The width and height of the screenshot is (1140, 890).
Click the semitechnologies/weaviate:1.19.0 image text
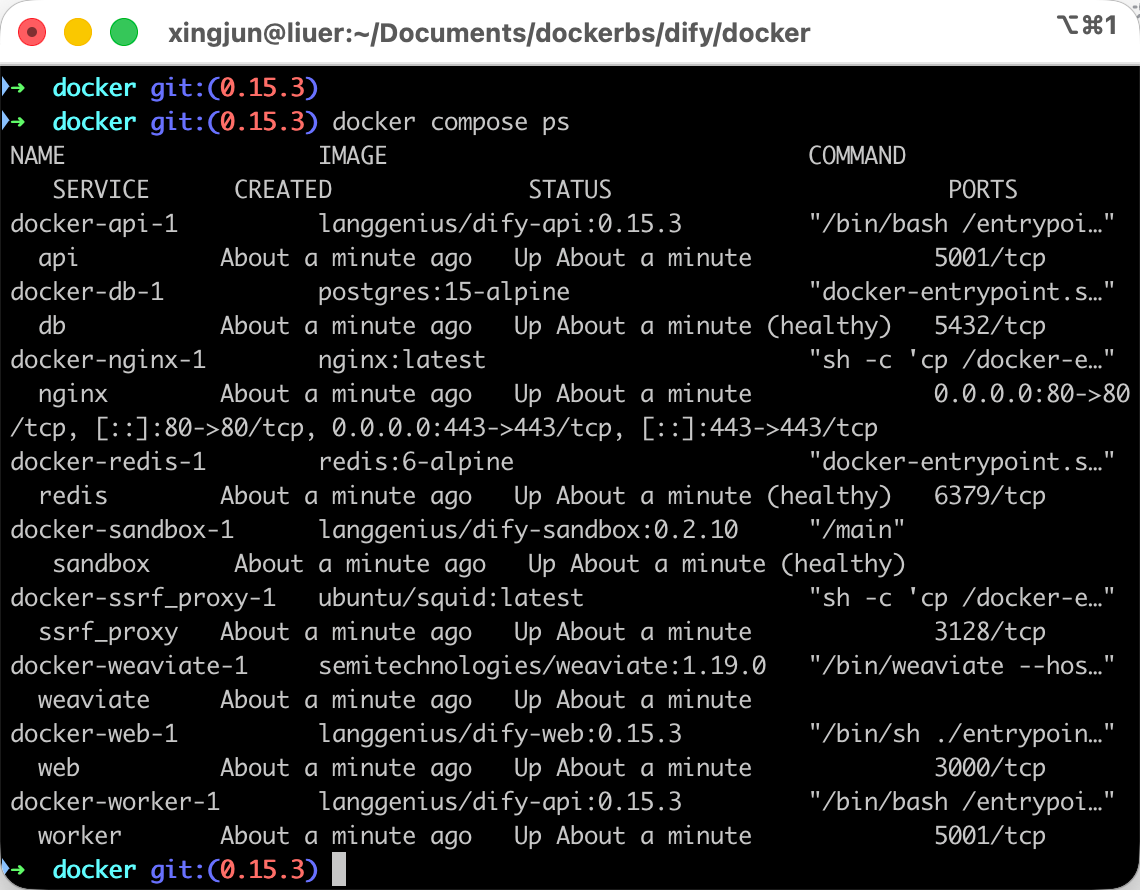[x=542, y=666]
